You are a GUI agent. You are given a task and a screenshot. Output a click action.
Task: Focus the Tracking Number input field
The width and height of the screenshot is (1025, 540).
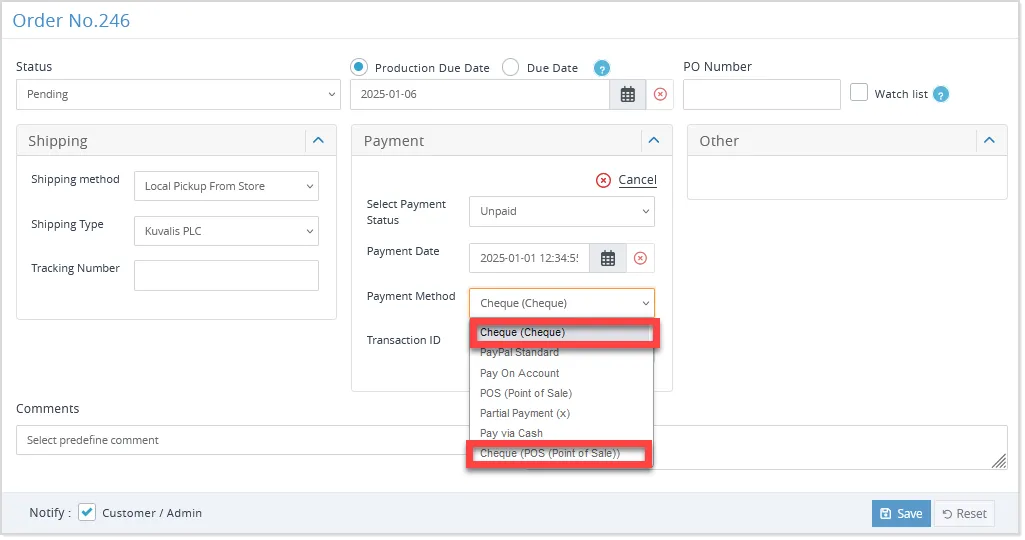(x=226, y=275)
